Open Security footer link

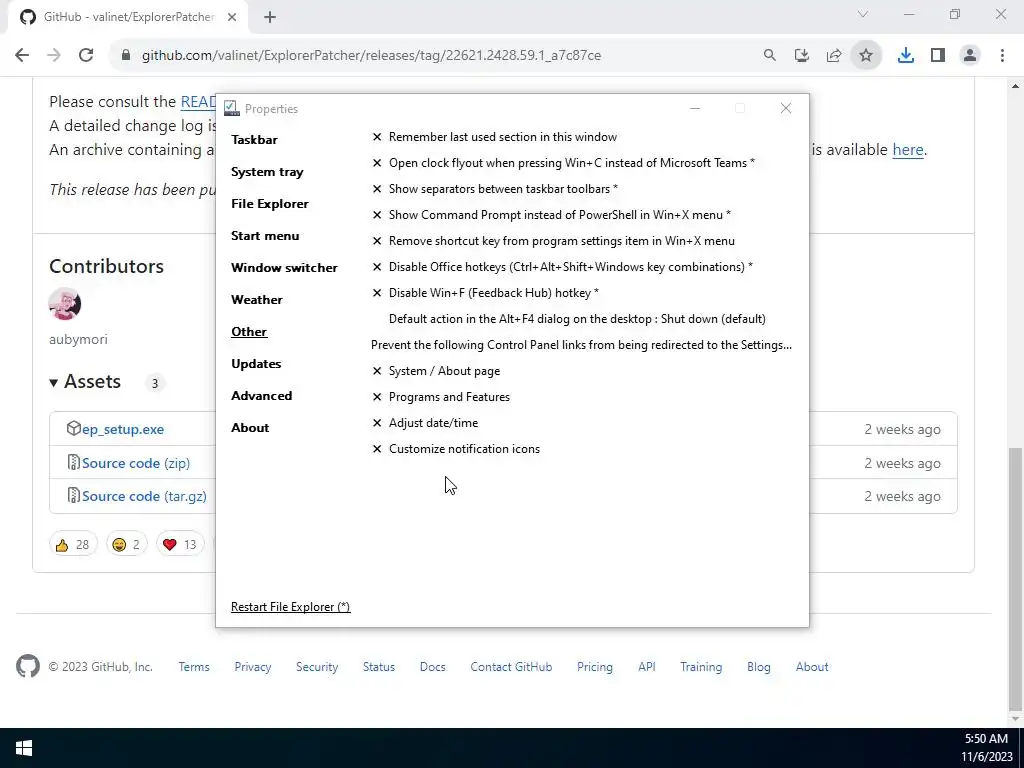[317, 667]
